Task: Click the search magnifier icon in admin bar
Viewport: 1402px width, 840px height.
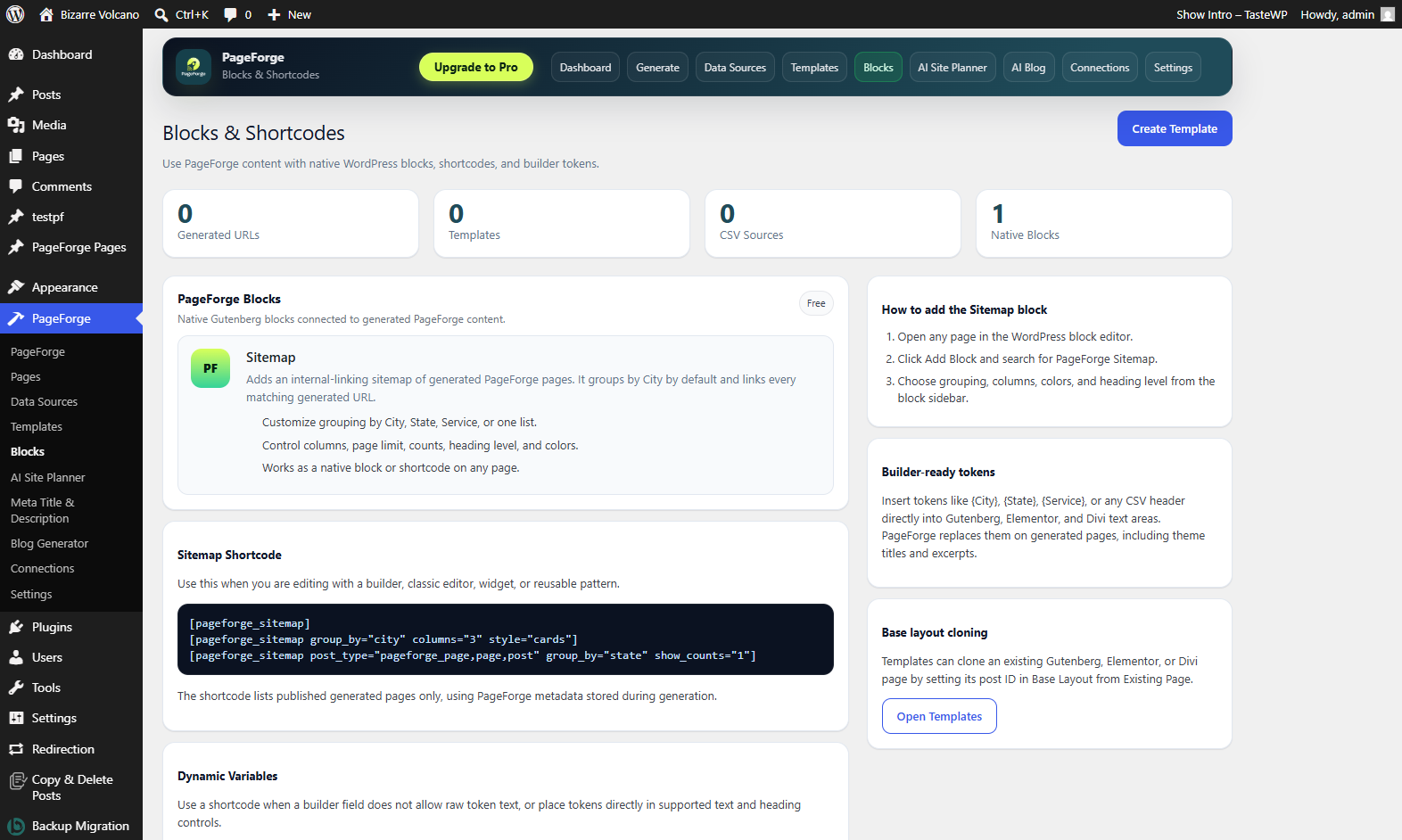Action: coord(161,14)
